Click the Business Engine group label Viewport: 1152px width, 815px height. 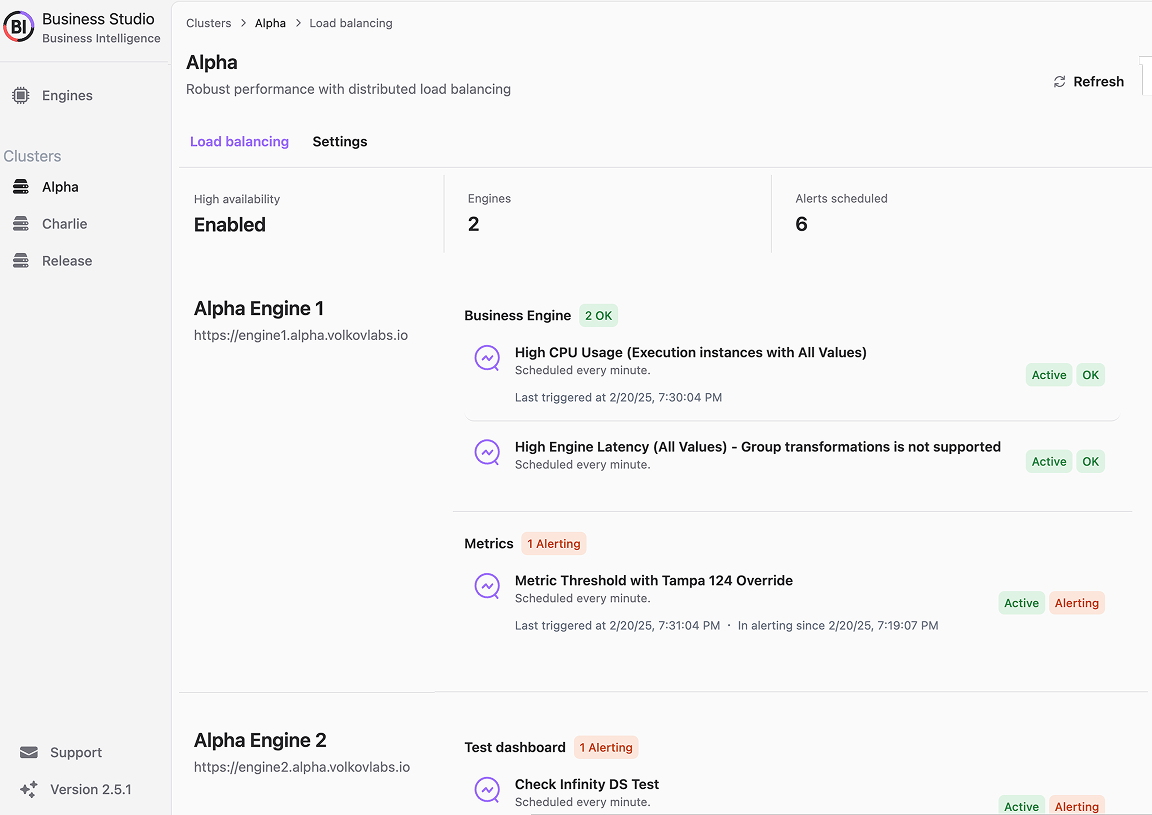(518, 315)
